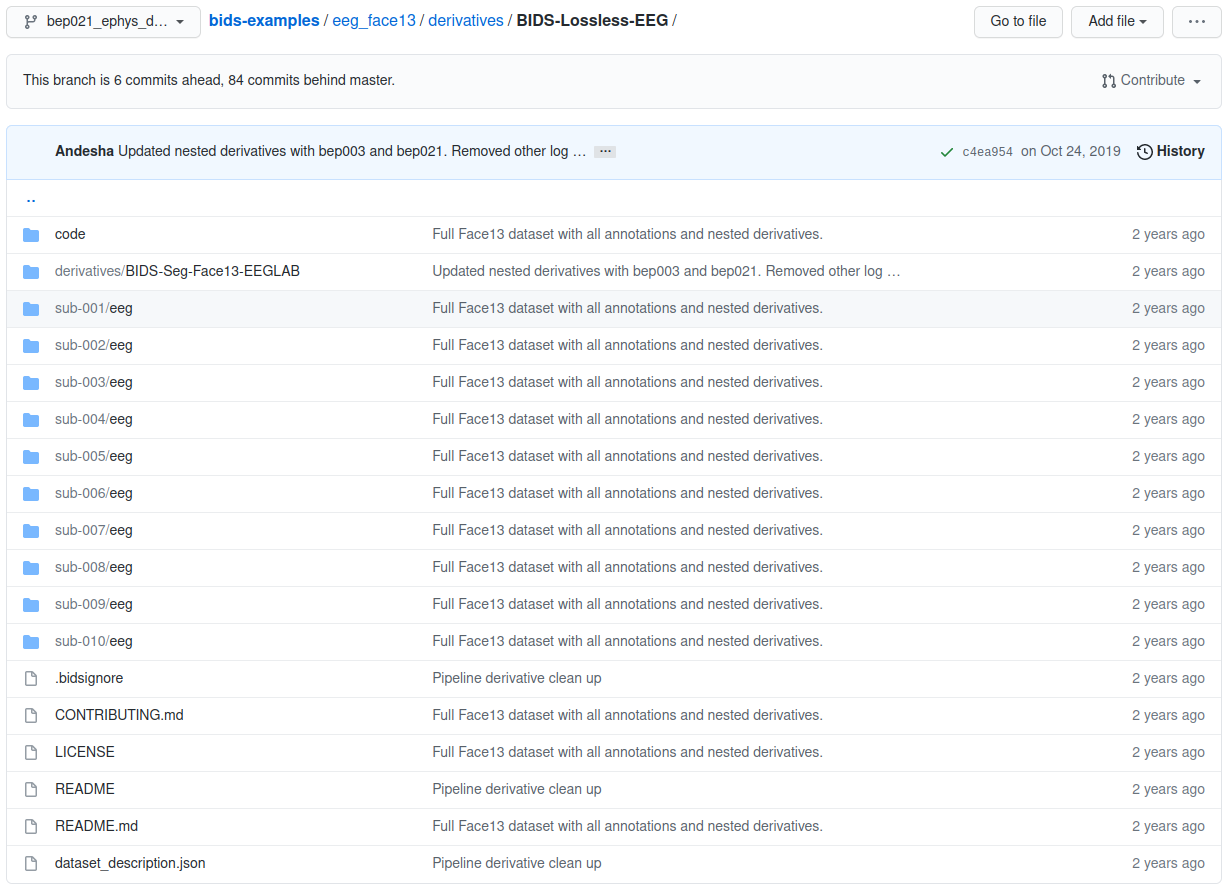Open the branch selector dropdown
Screen dimensions: 1228x890
click(103, 21)
